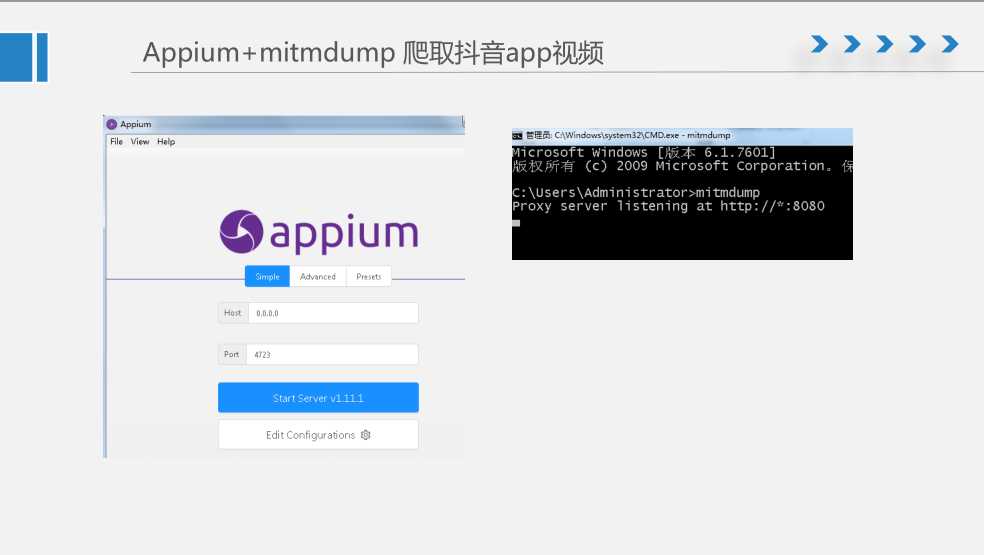Screen dimensions: 984x555
Task: Click the gear icon on Edit Configurations
Action: tap(366, 434)
